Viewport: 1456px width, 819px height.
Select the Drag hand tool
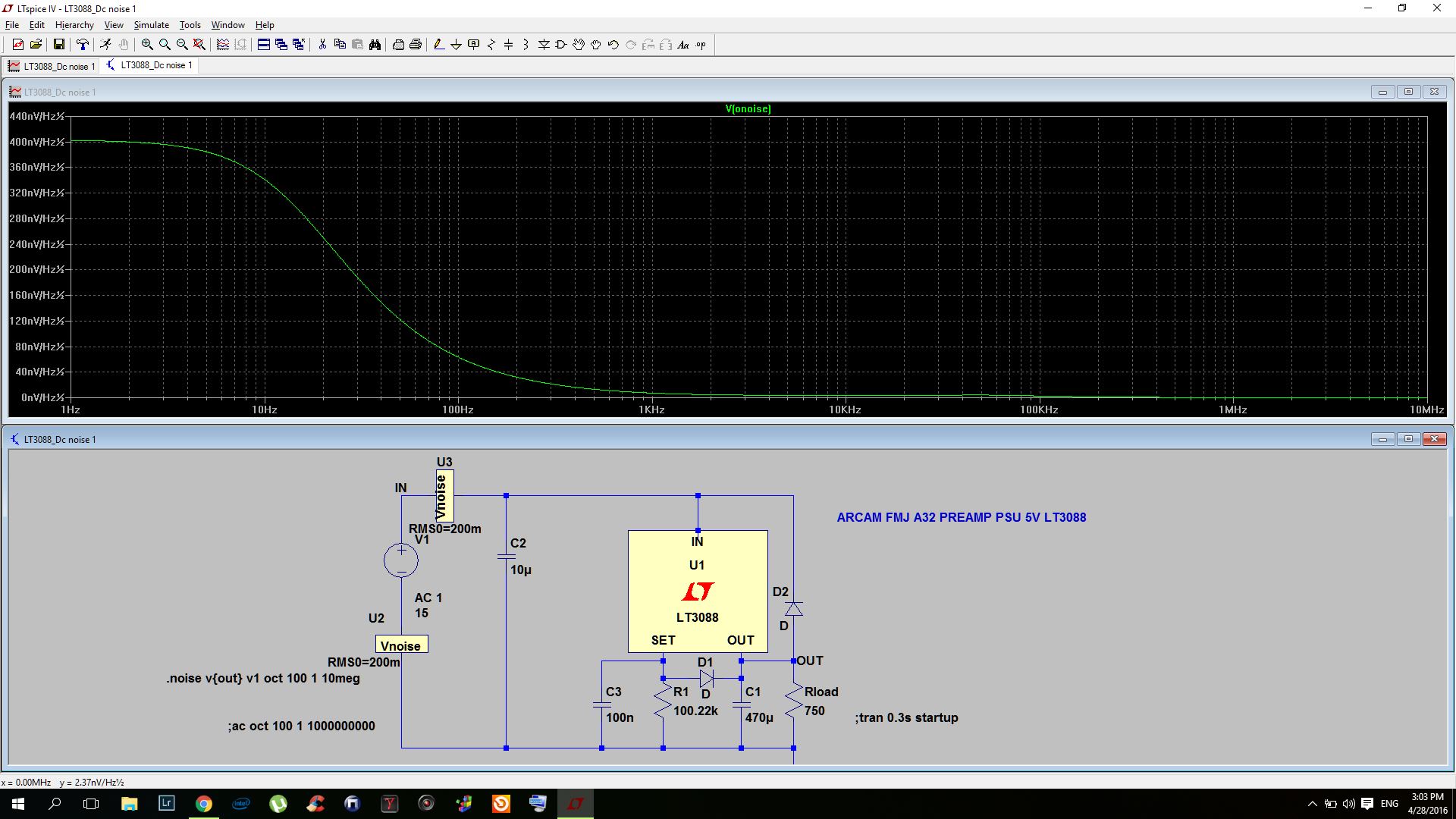tap(596, 45)
